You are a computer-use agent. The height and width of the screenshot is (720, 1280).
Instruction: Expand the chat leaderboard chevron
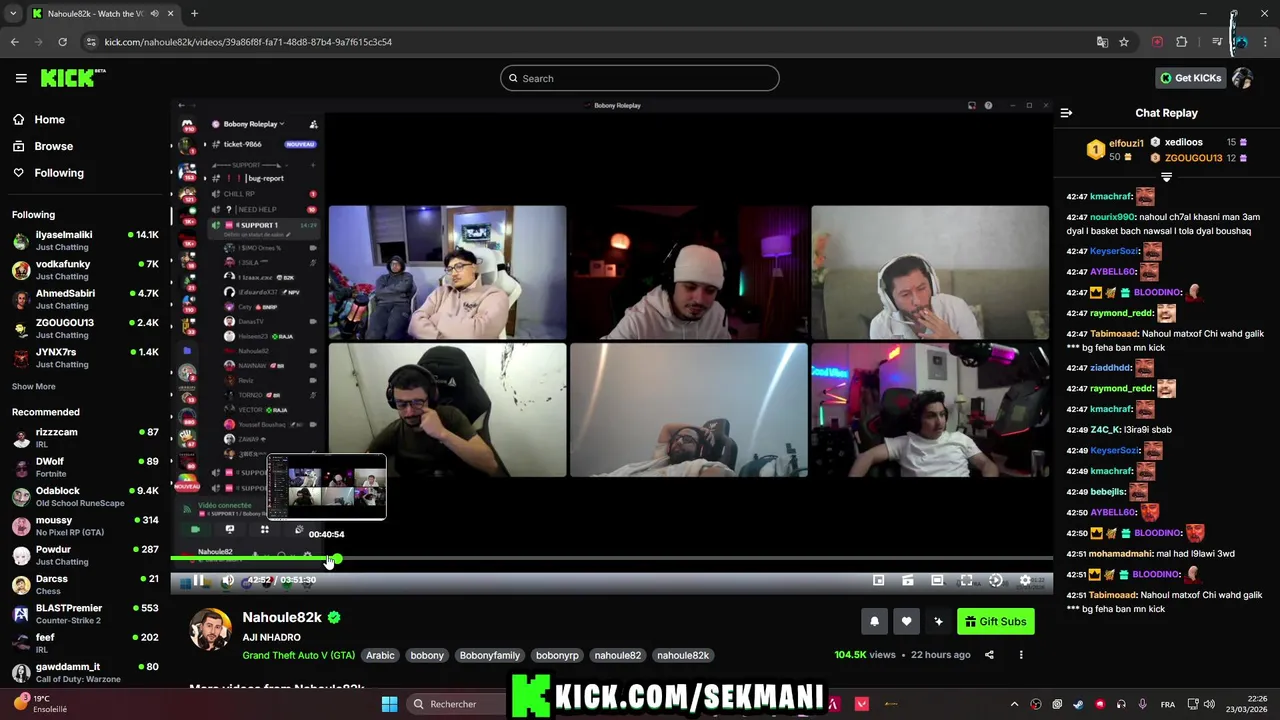(x=1166, y=177)
